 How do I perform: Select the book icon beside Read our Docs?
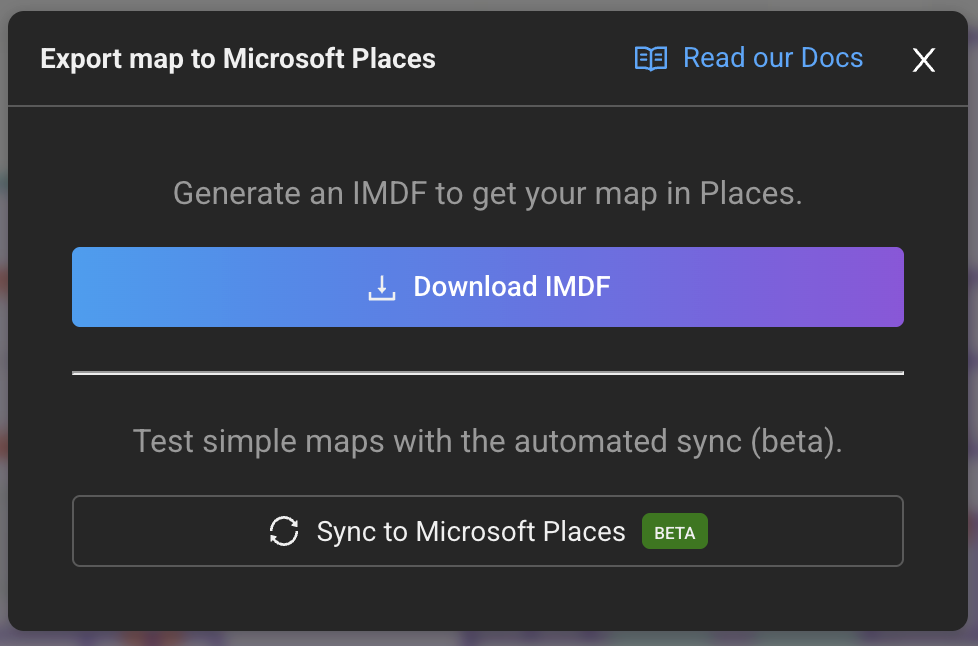point(651,59)
